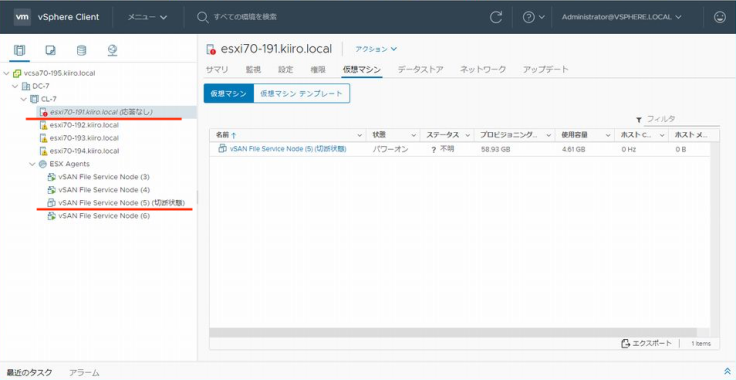Open the help question-mark menu
Image resolution: width=736 pixels, height=380 pixels.
click(534, 17)
